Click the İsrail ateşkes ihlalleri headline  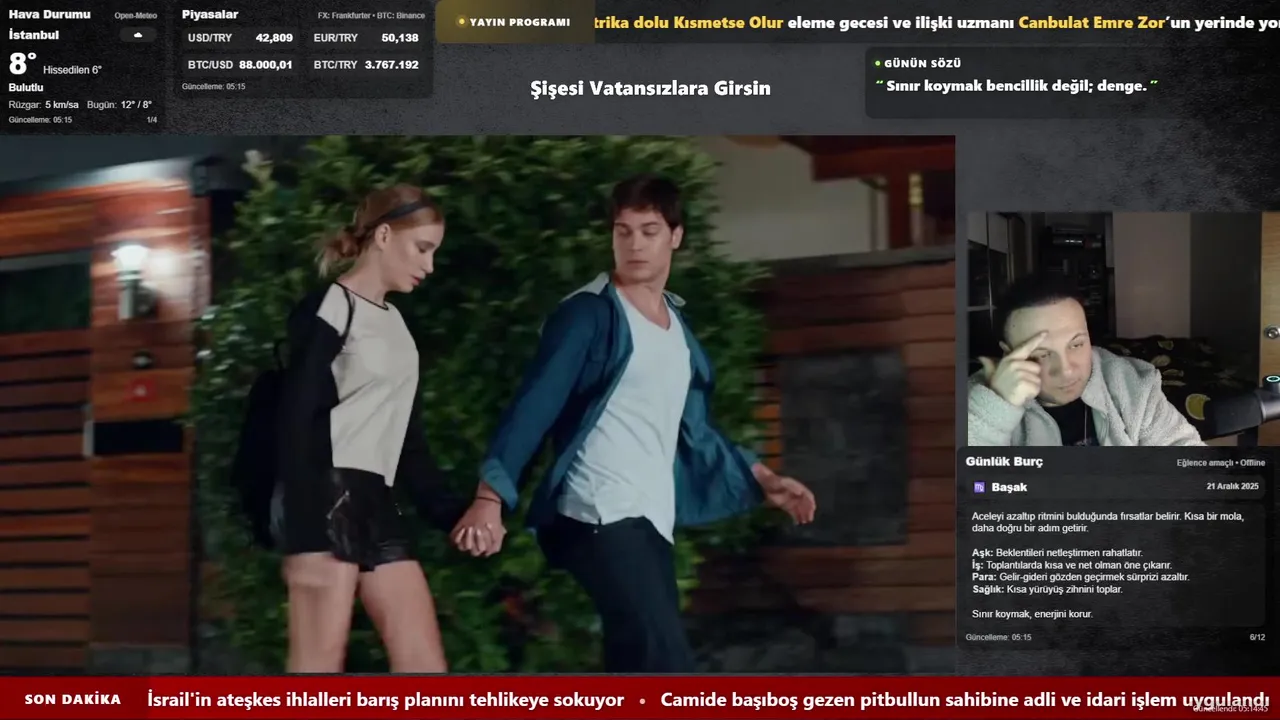point(385,700)
